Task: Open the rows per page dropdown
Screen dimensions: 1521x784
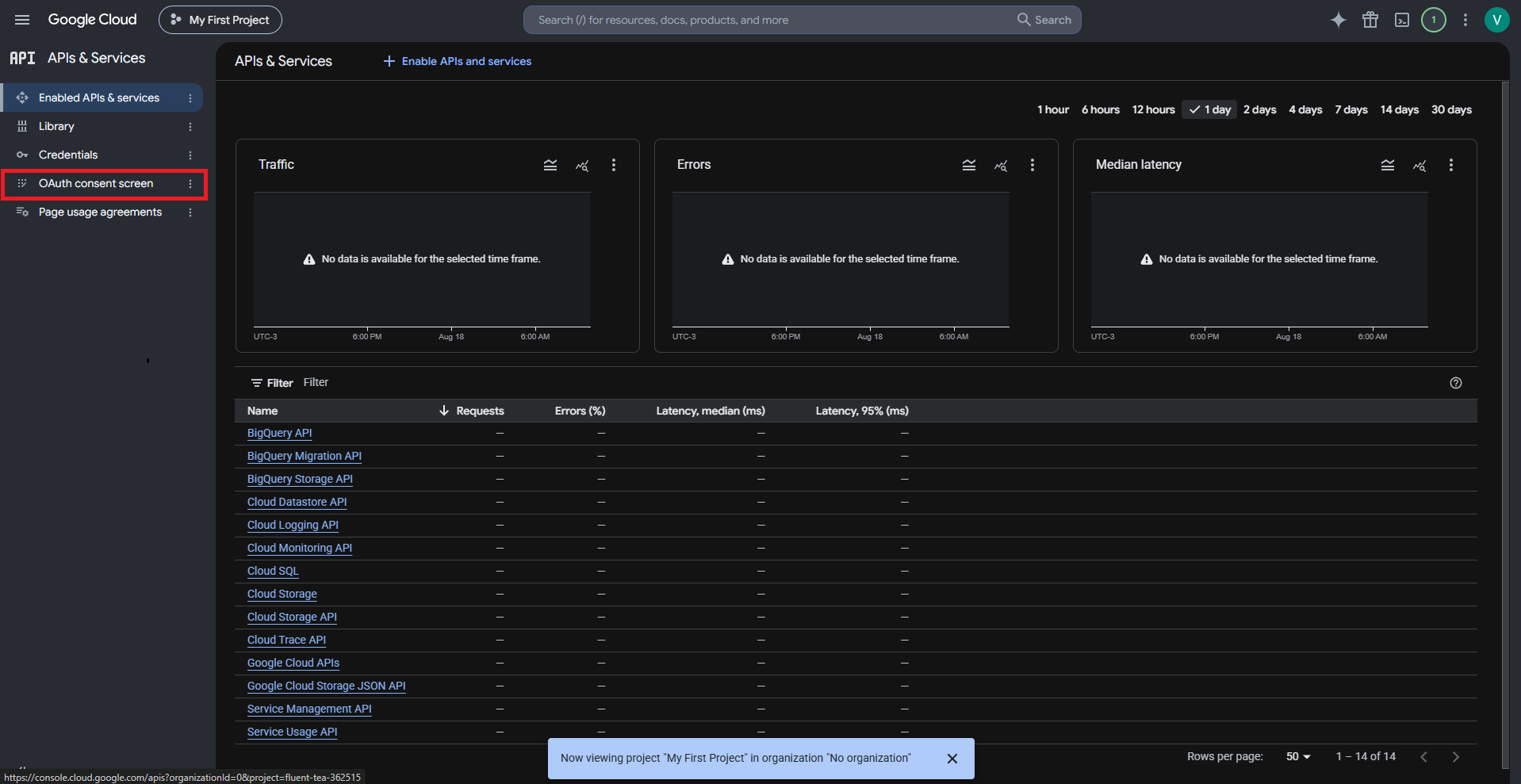Action: (1298, 757)
